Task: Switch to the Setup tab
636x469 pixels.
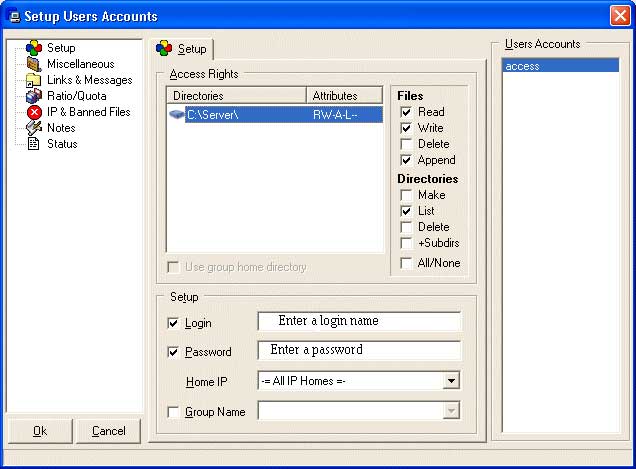Action: [182, 49]
